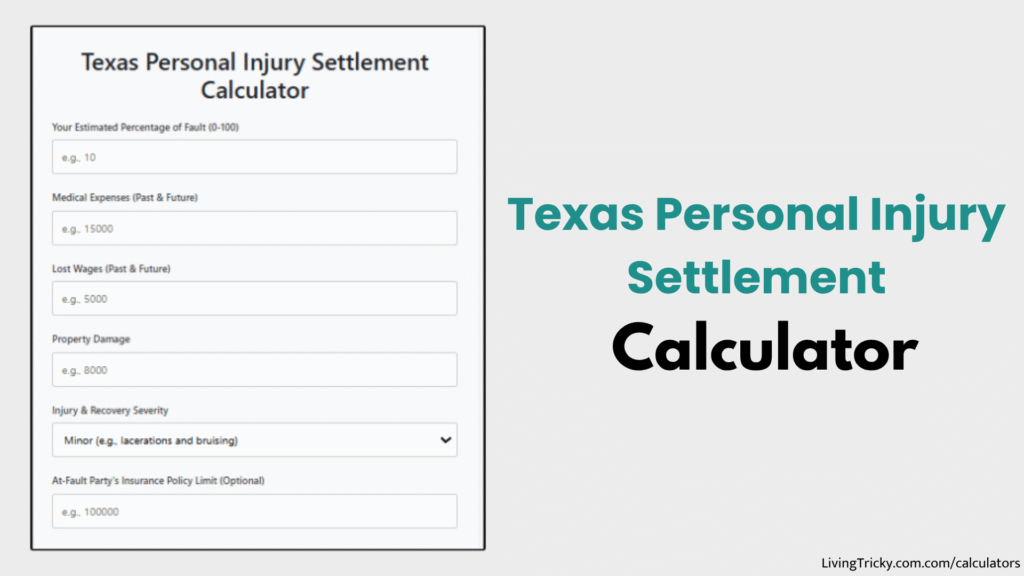Focus the Property Damage input box
The height and width of the screenshot is (576, 1024).
point(254,369)
